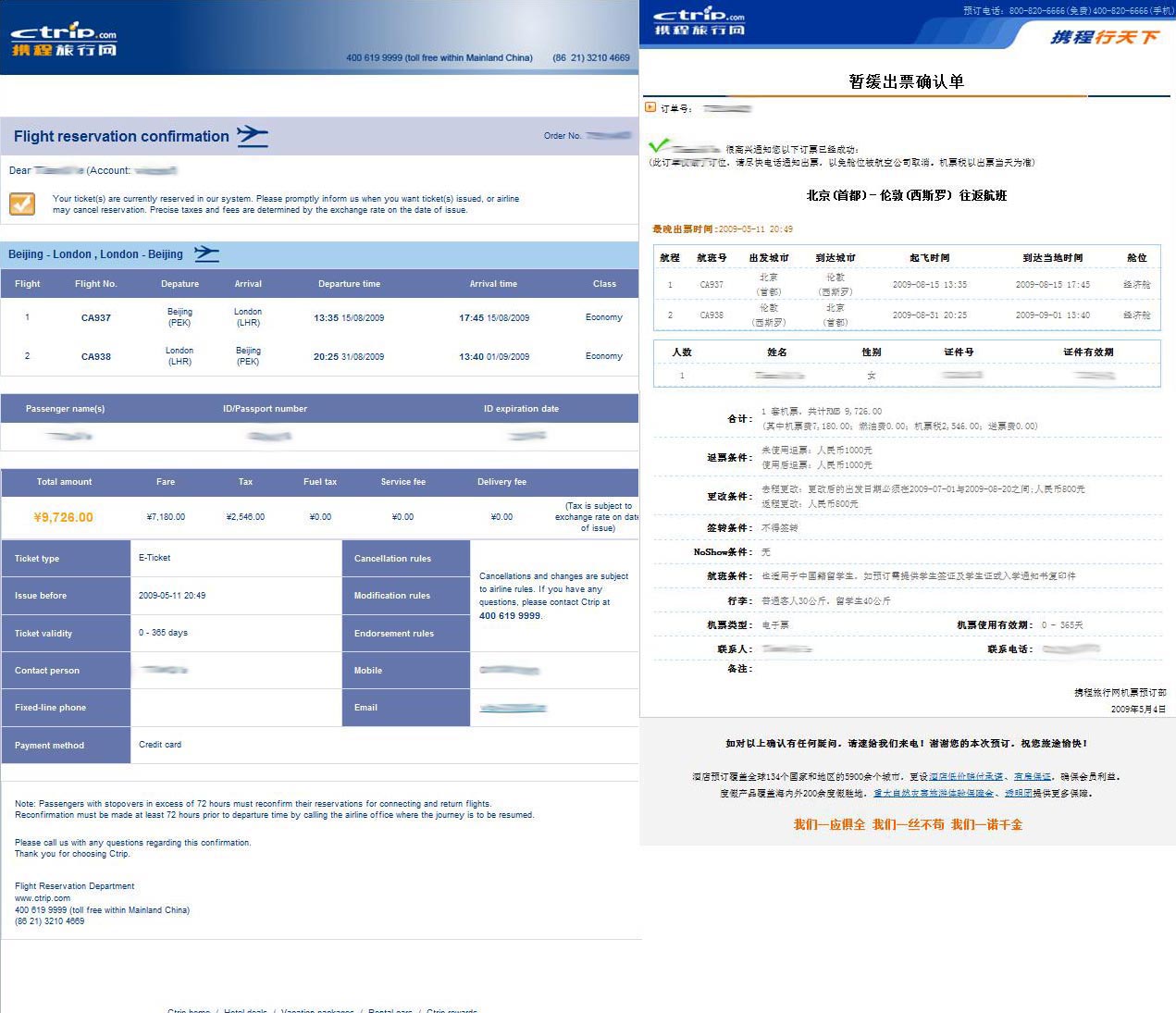Click the 退票条件 label
The width and height of the screenshot is (1176, 1013).
tap(729, 458)
